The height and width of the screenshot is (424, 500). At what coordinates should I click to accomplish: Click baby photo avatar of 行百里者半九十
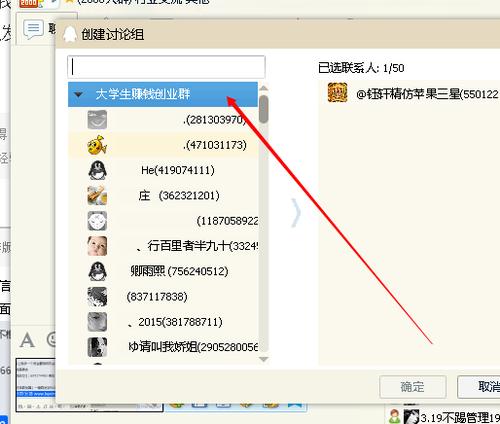[x=97, y=246]
